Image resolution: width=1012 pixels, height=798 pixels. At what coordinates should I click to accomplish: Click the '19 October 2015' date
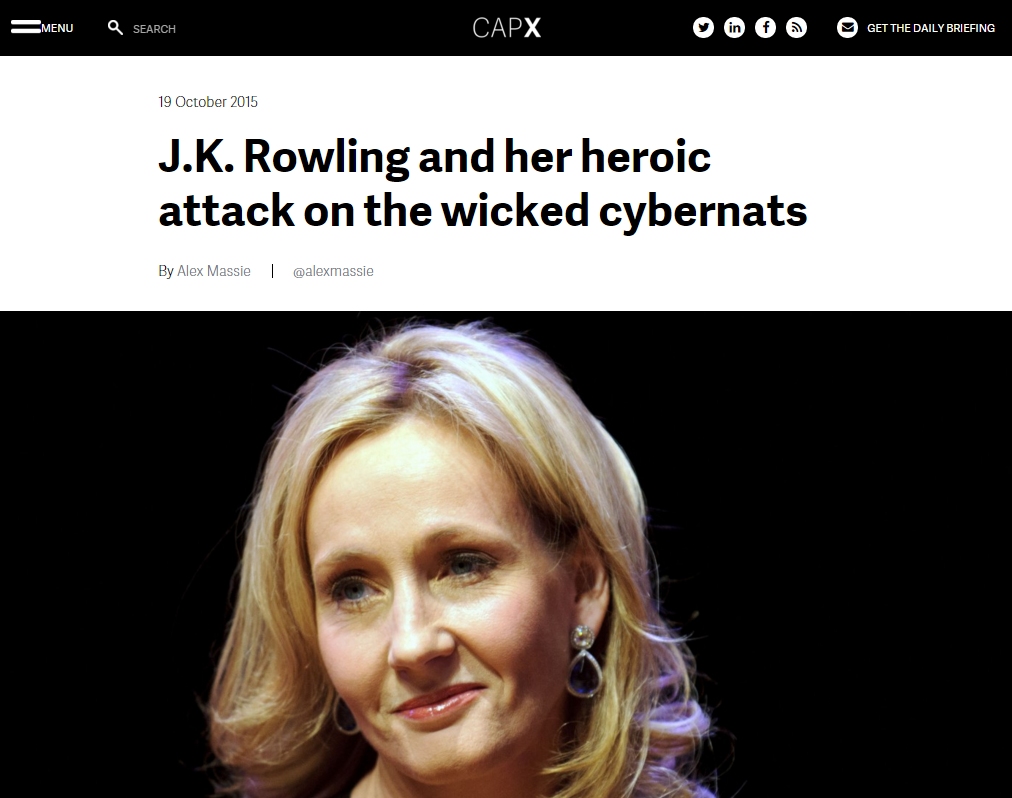coord(208,102)
